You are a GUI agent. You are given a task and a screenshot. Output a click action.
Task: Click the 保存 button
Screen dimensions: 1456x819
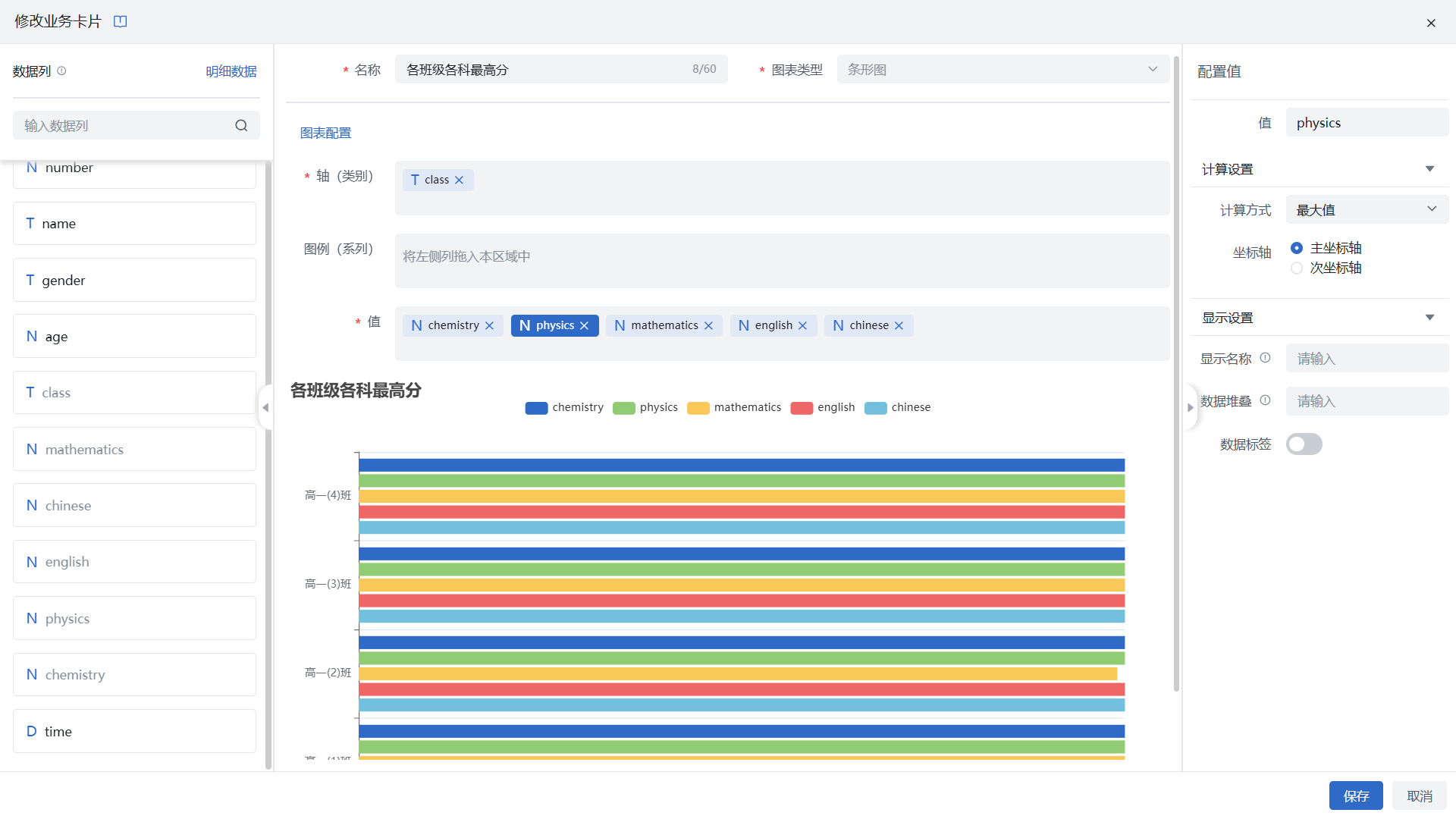[1355, 796]
